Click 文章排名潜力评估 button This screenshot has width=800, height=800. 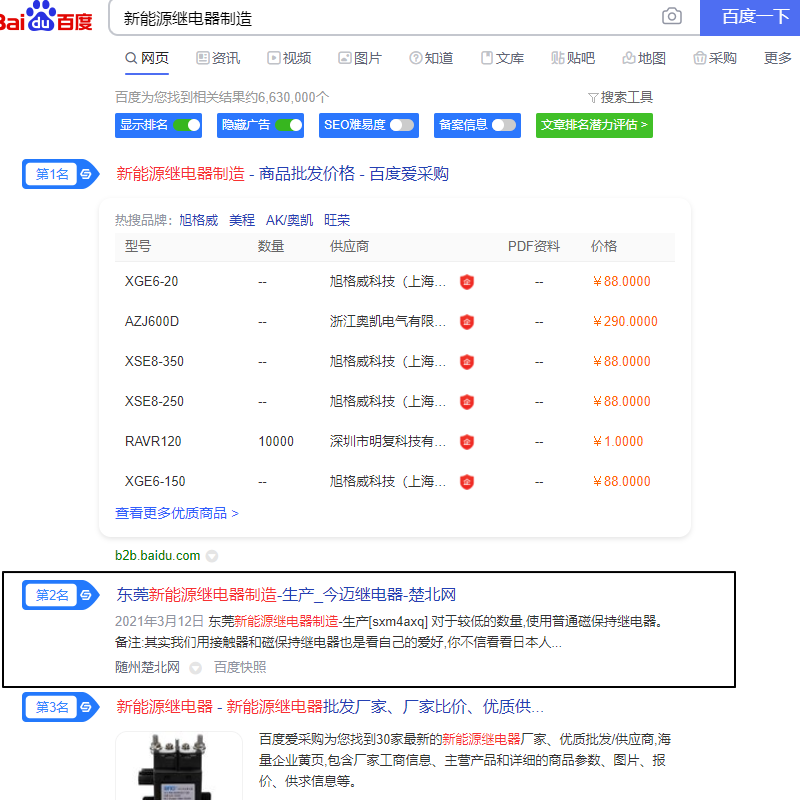tap(594, 125)
